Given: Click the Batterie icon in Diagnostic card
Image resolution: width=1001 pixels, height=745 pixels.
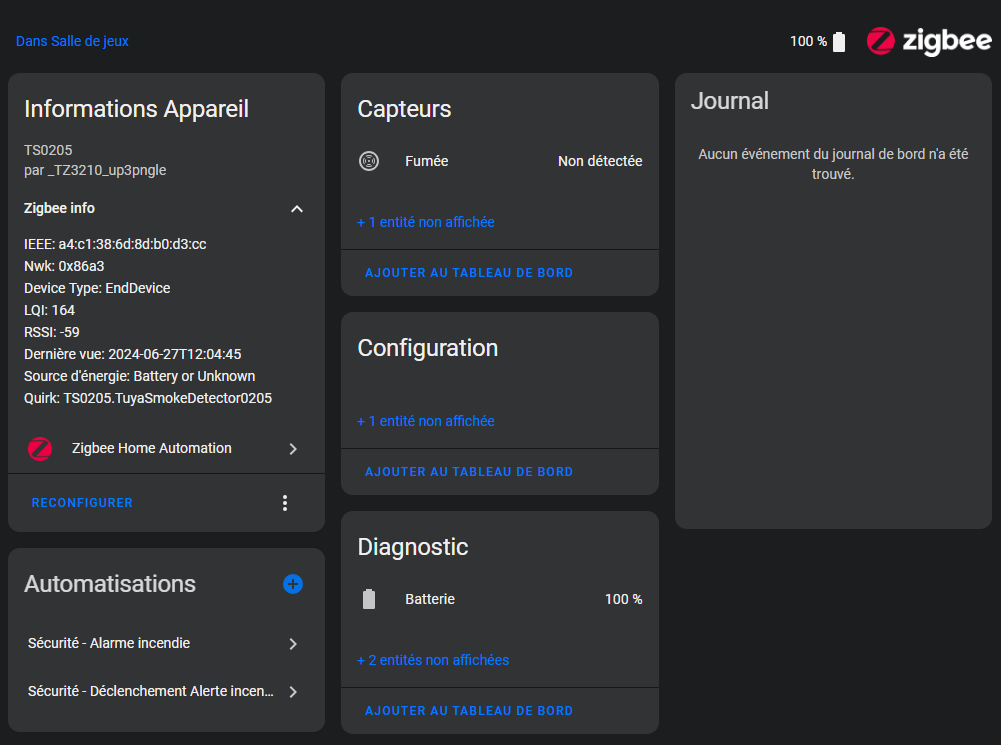Looking at the screenshot, I should (x=369, y=599).
